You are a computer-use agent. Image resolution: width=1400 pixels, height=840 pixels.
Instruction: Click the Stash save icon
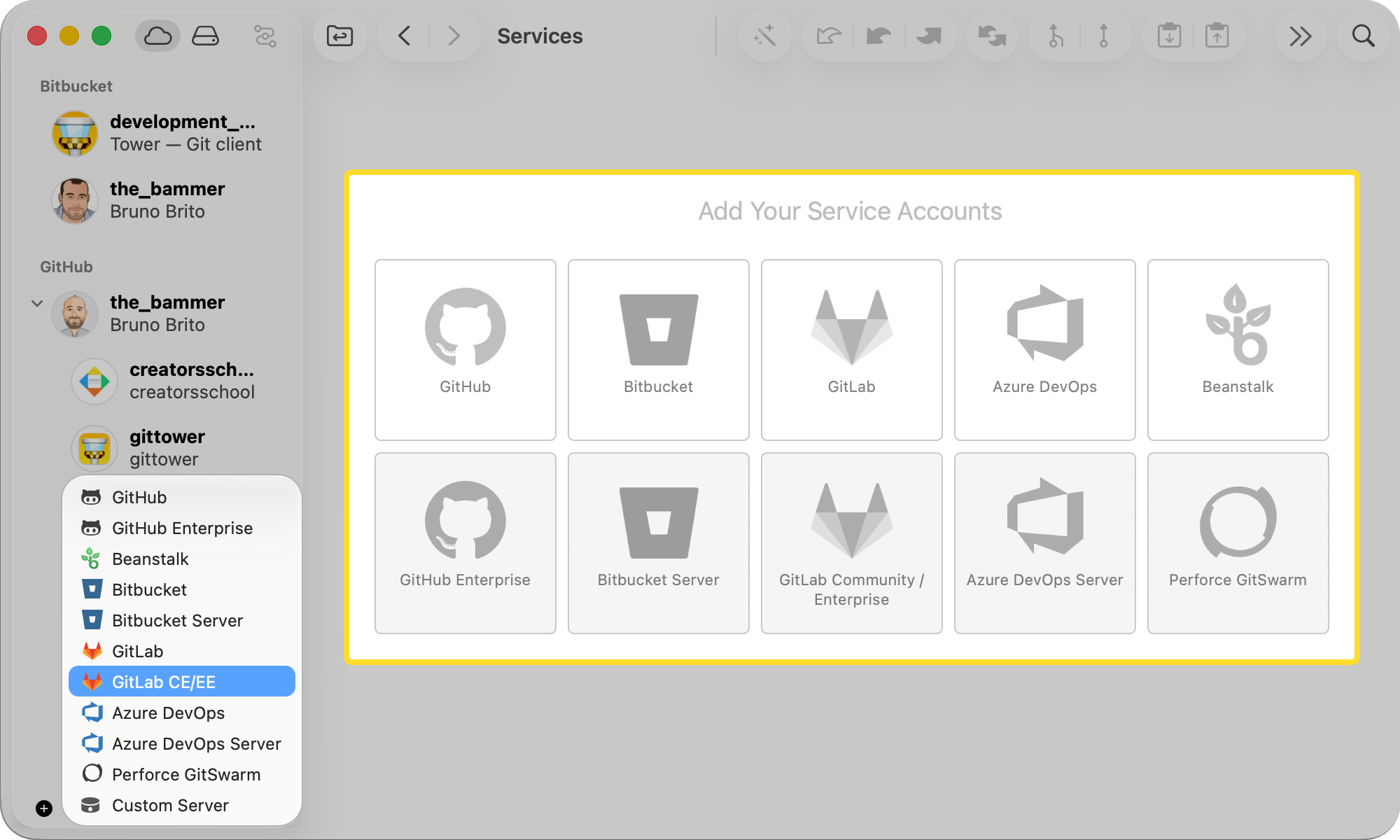(x=1169, y=36)
